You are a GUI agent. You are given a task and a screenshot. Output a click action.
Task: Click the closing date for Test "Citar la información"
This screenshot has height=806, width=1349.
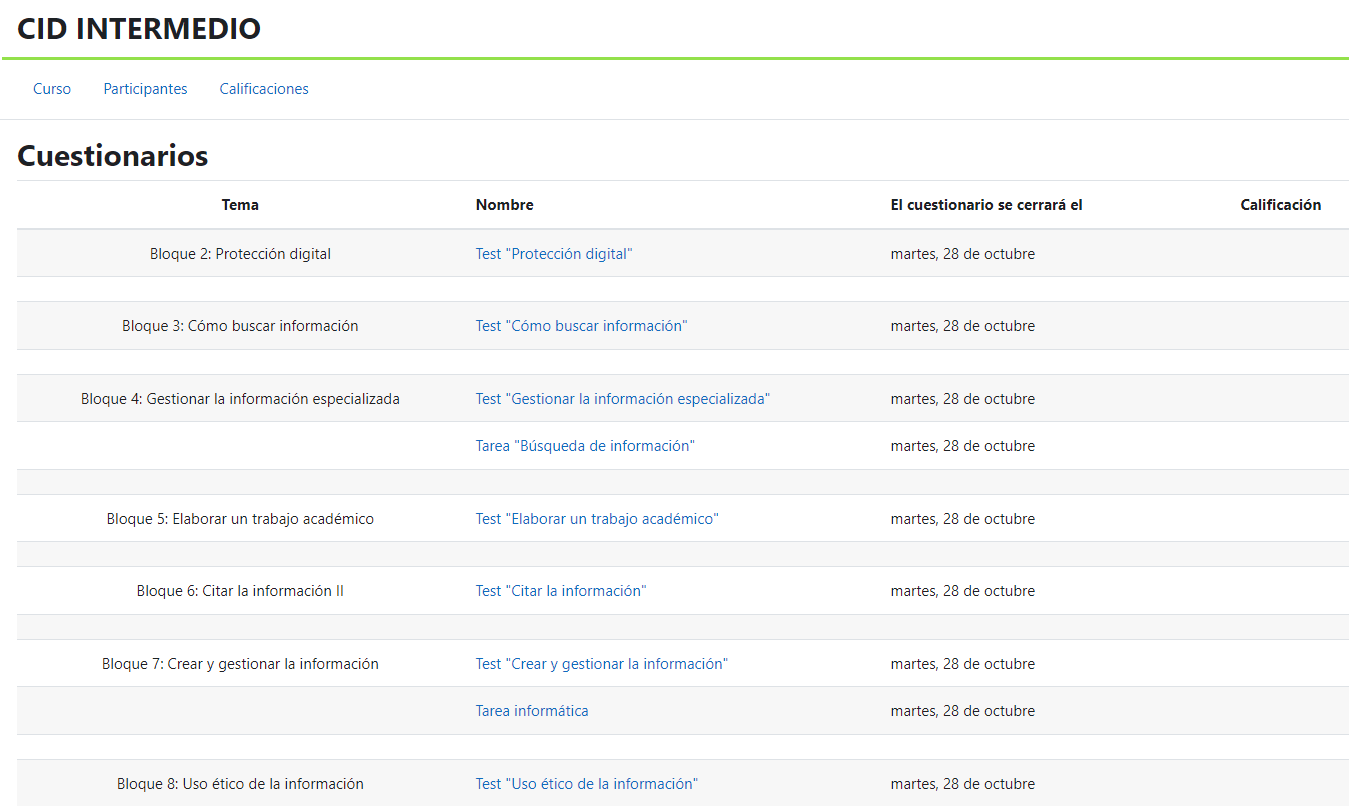pyautogui.click(x=963, y=591)
